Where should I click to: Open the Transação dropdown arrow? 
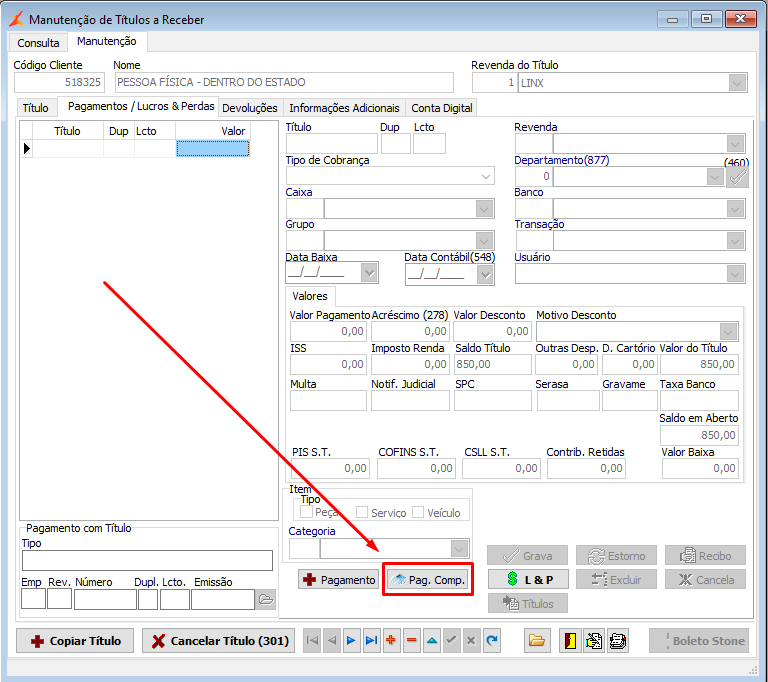[735, 241]
